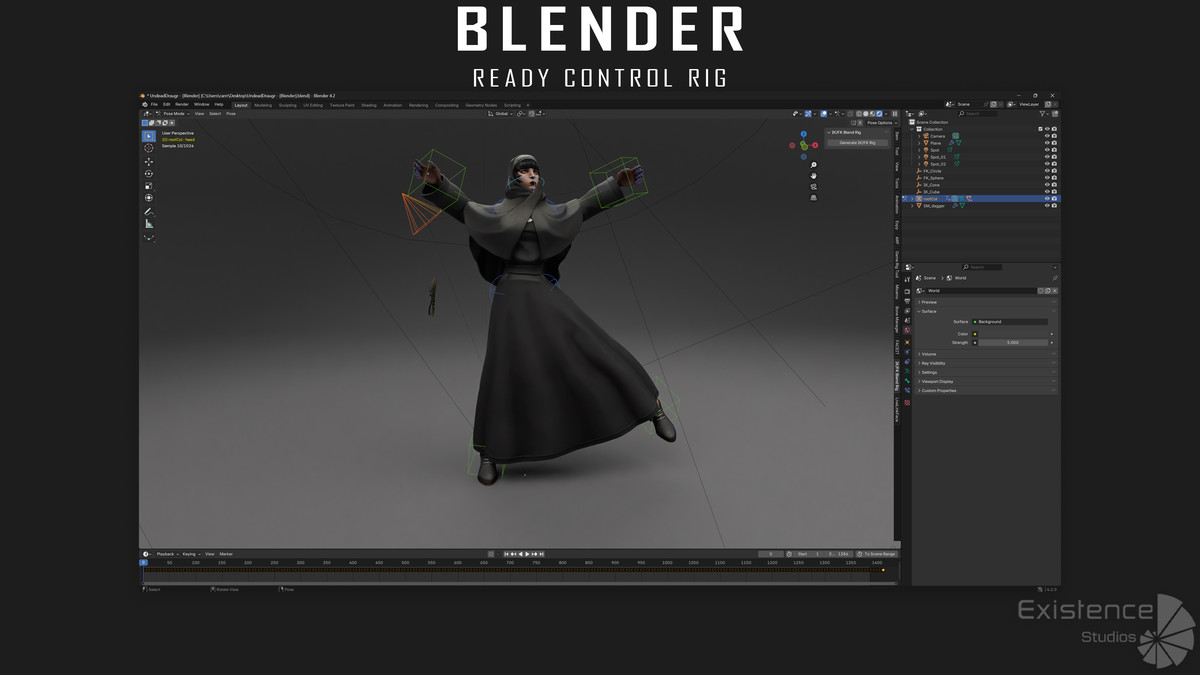Open the Output properties tab icon
Image resolution: width=1200 pixels, height=675 pixels.
click(x=907, y=301)
